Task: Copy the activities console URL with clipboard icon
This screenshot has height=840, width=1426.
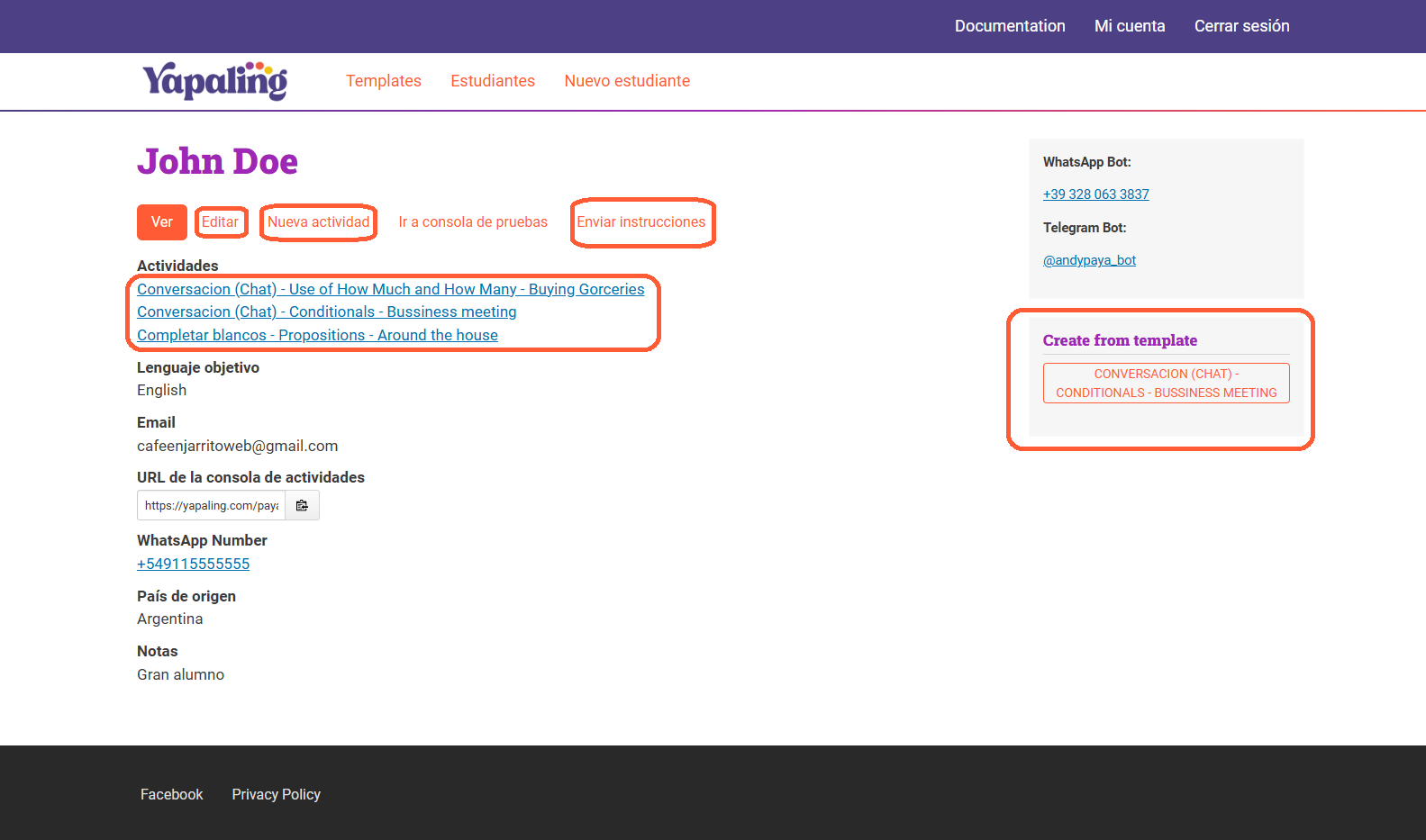Action: tap(302, 506)
